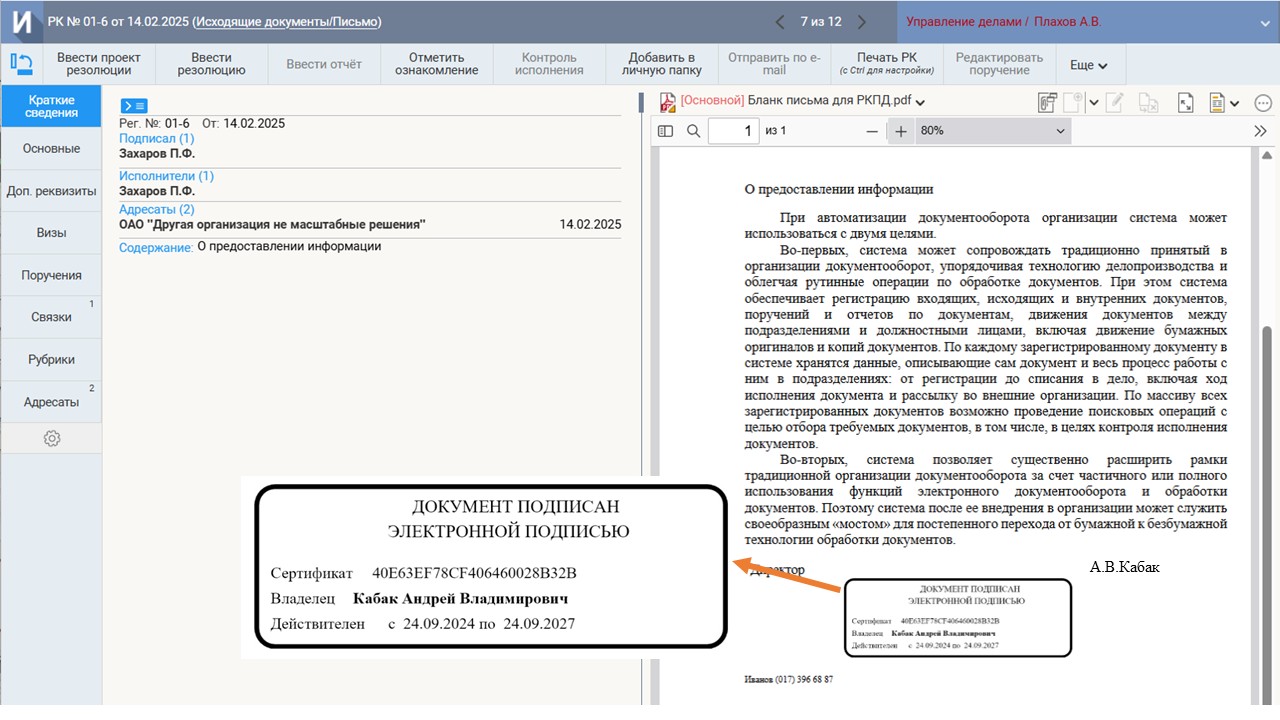Toggle the PDF sidebar panel icon
The width and height of the screenshot is (1280, 720).
[x=666, y=131]
